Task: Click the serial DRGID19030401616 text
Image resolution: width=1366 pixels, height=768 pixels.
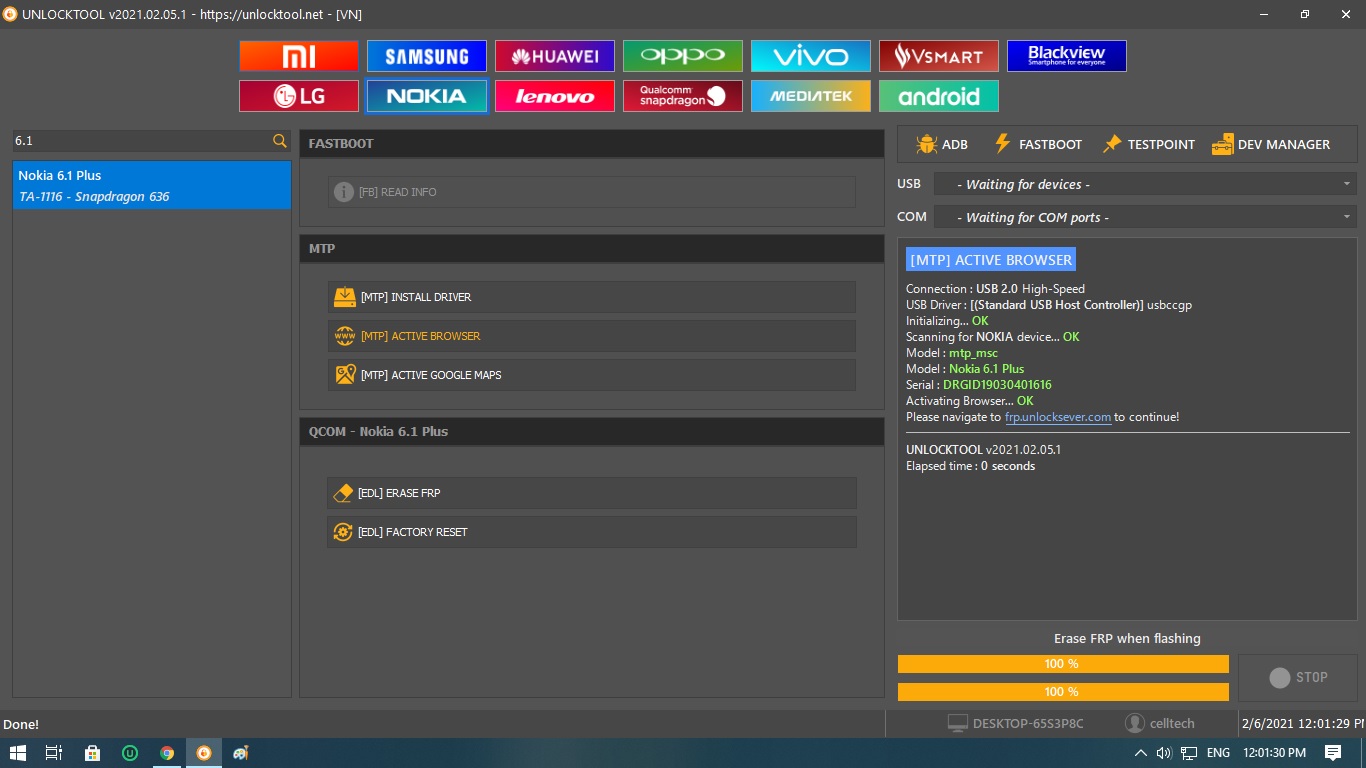Action: 997,385
